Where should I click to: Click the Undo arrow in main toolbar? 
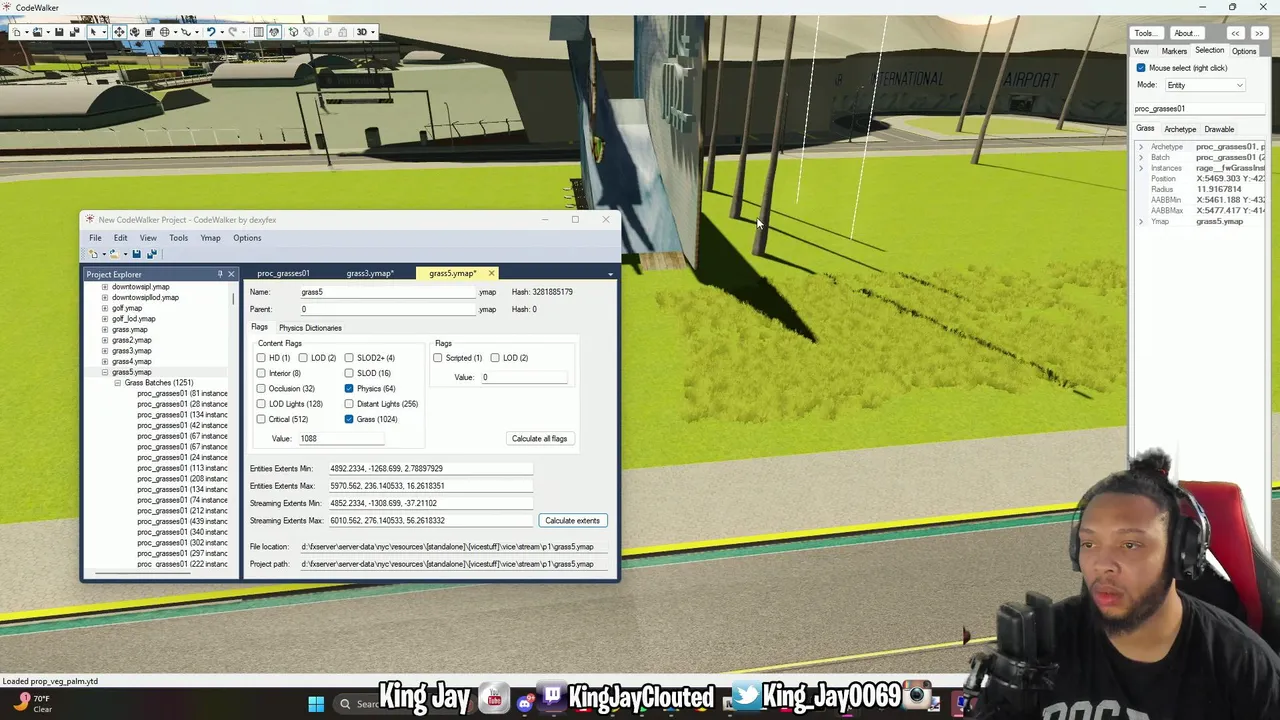(x=211, y=32)
